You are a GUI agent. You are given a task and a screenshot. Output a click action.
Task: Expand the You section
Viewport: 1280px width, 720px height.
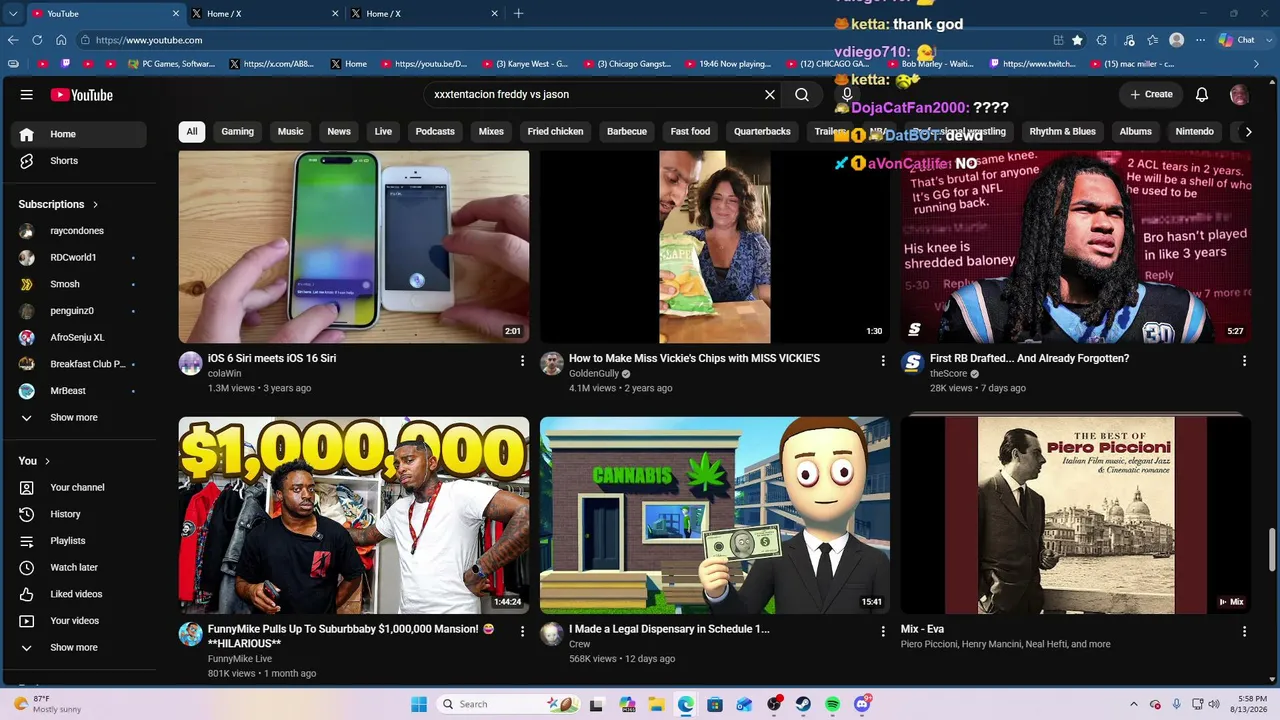coord(34,461)
